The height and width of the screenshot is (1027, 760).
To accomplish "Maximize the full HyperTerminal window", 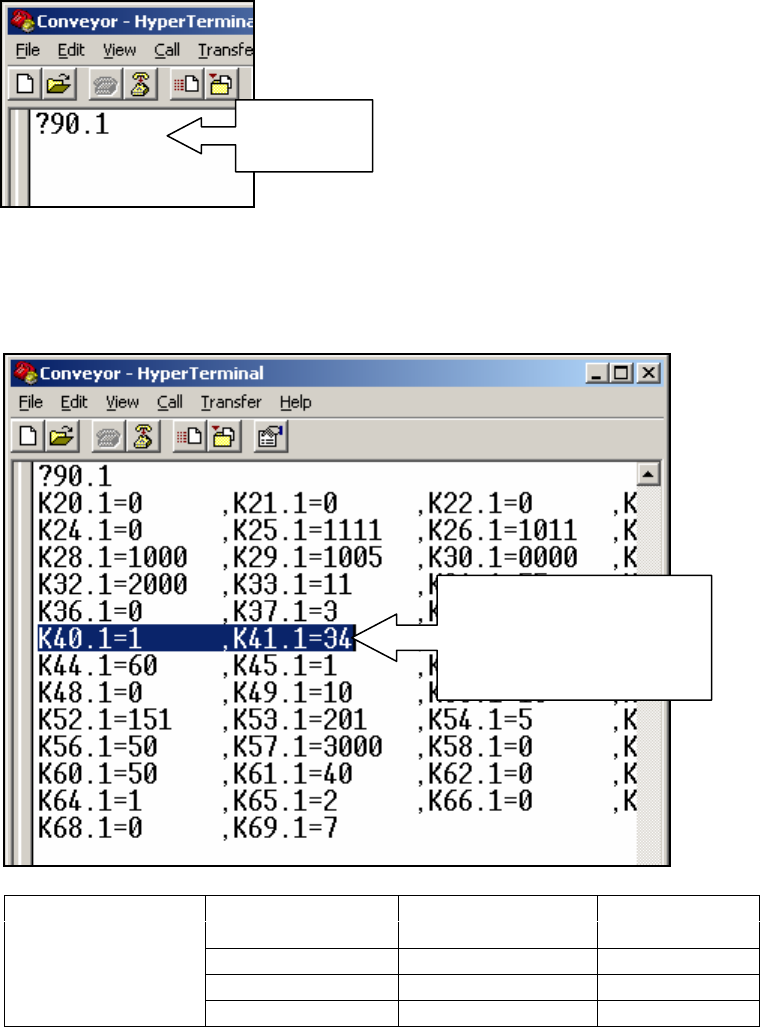I will 620,373.
